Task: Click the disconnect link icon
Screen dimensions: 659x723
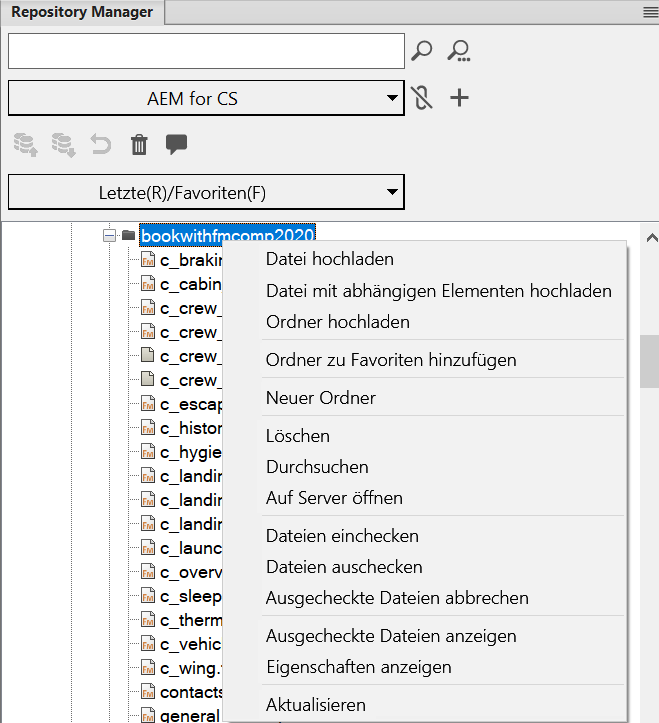Action: coord(422,99)
